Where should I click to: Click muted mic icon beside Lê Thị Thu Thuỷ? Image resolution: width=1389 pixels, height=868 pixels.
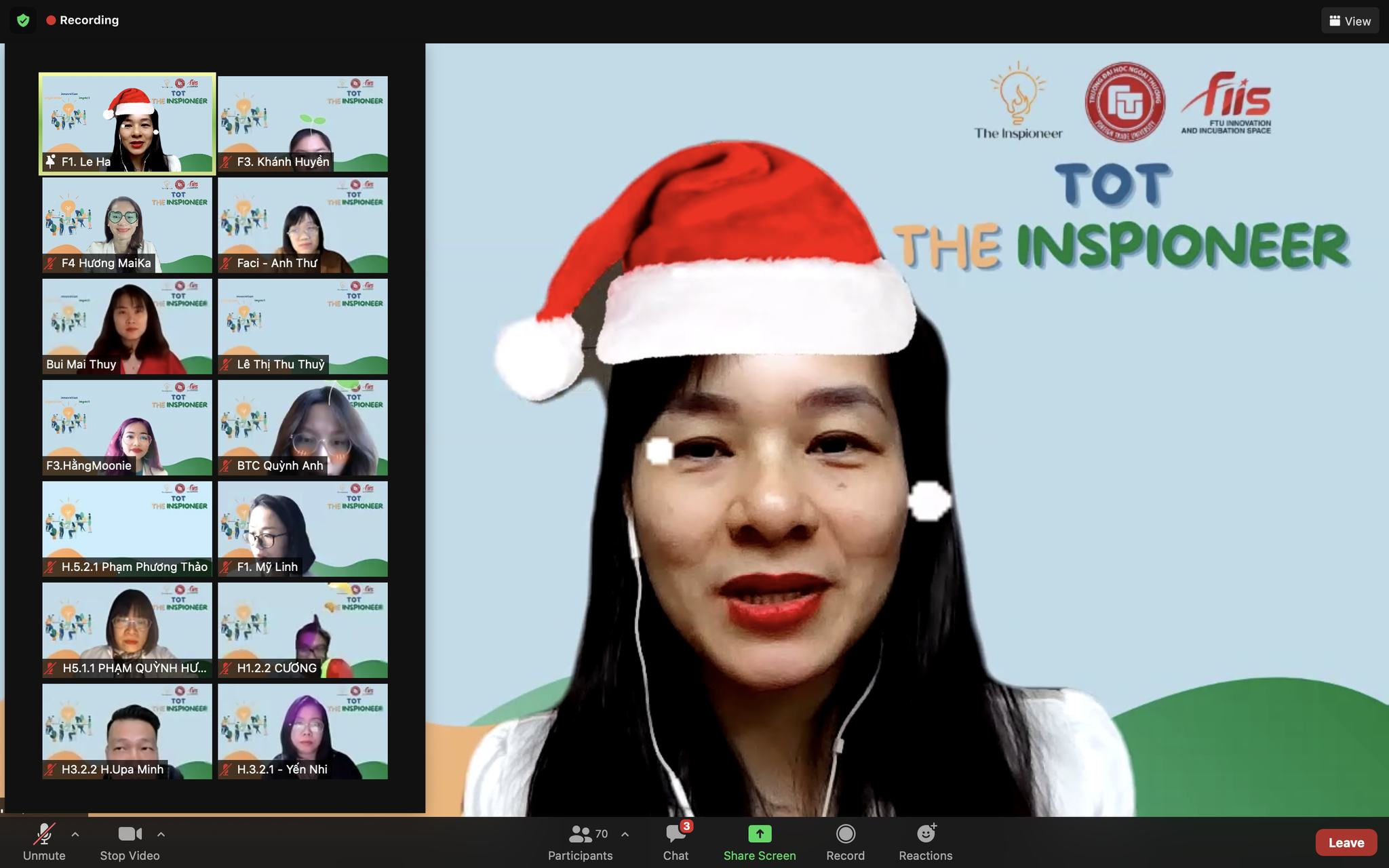[227, 364]
